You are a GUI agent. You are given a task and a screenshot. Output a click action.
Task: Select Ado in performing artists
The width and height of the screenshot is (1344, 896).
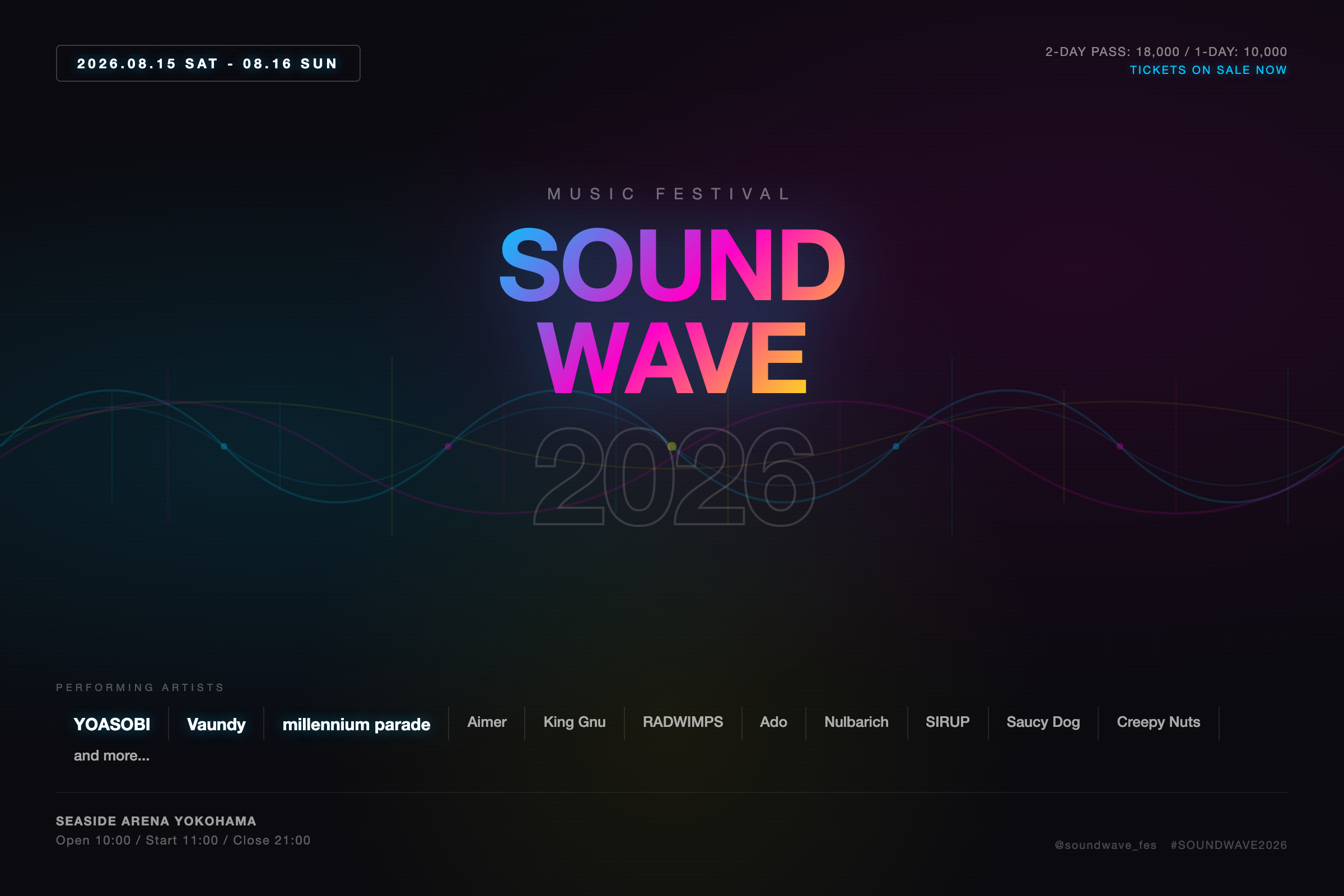(x=773, y=722)
